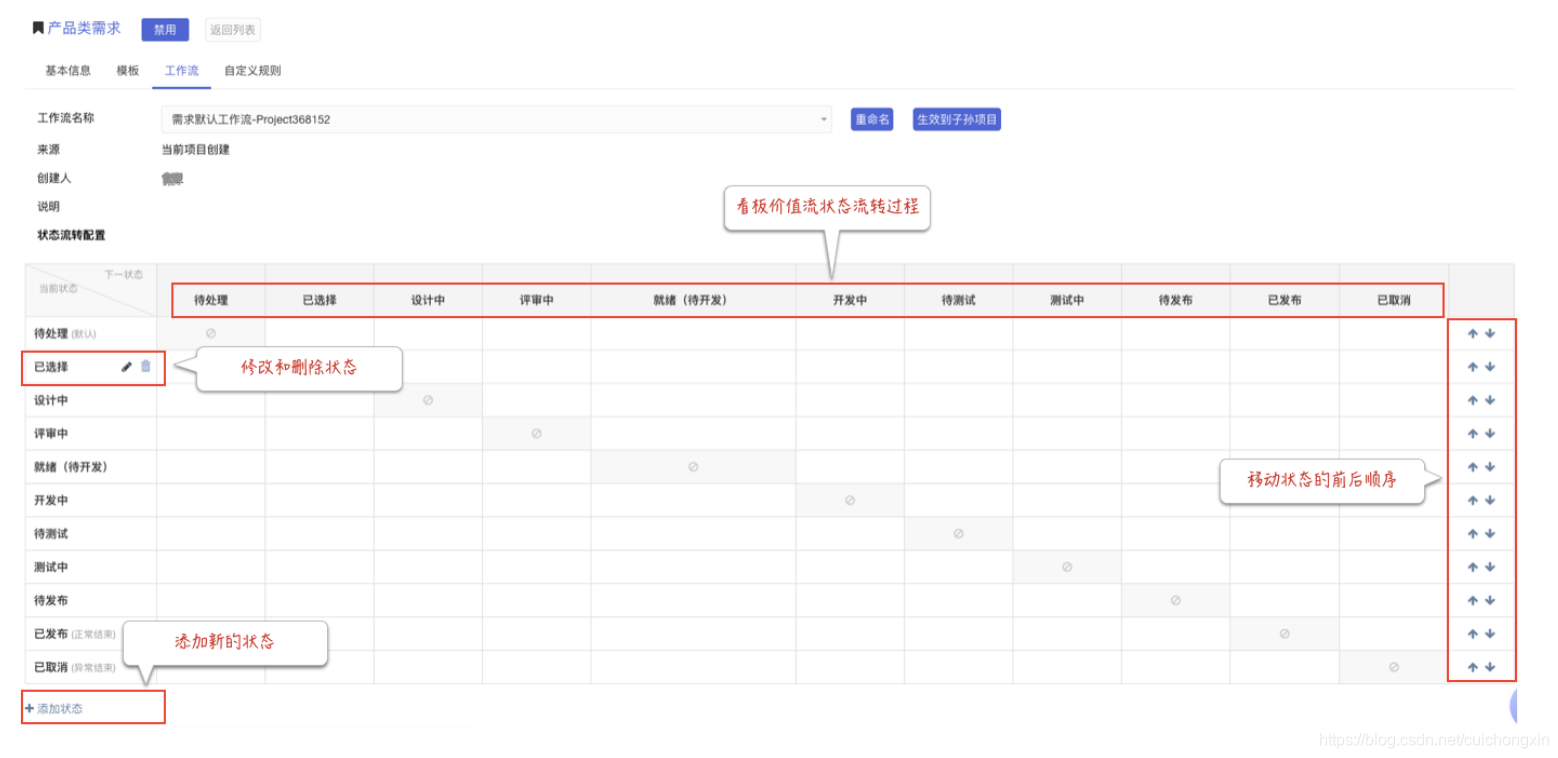The width and height of the screenshot is (1558, 758).
Task: Toggle transition 已选择 row to 设计中 column
Action: (x=428, y=367)
